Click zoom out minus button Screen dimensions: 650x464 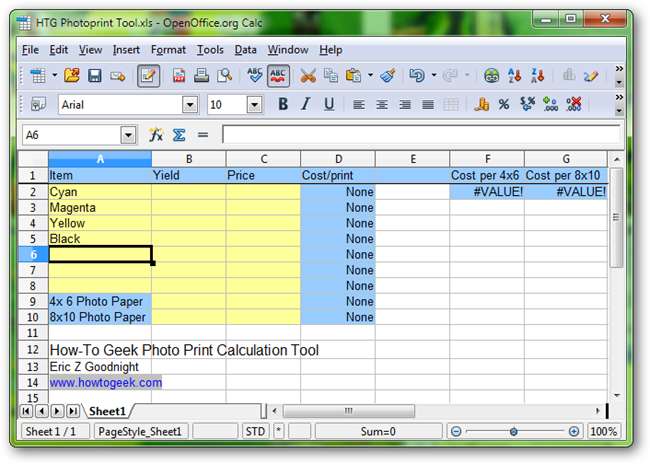[x=456, y=432]
